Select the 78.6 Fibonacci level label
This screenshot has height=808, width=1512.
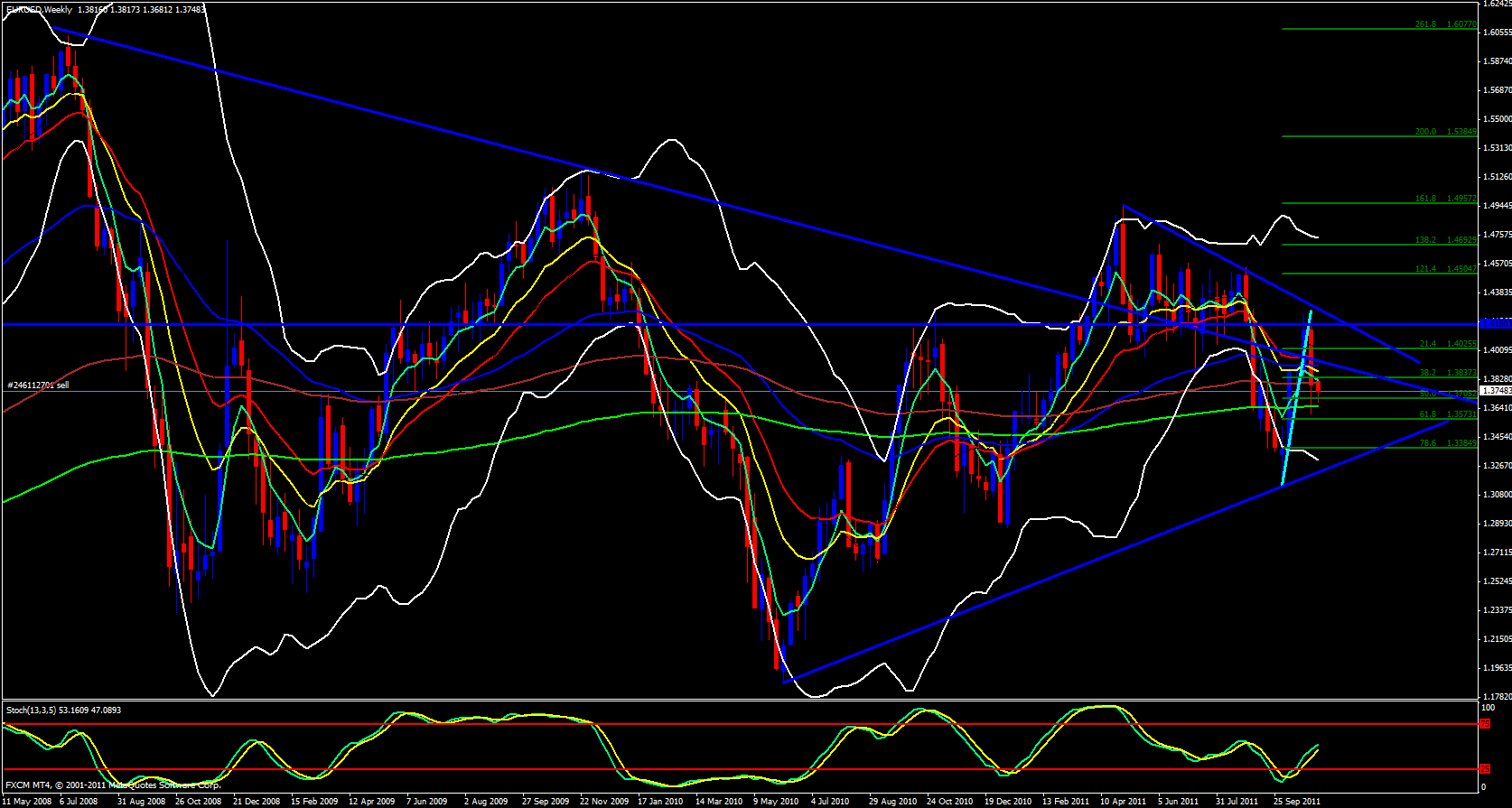[1428, 443]
